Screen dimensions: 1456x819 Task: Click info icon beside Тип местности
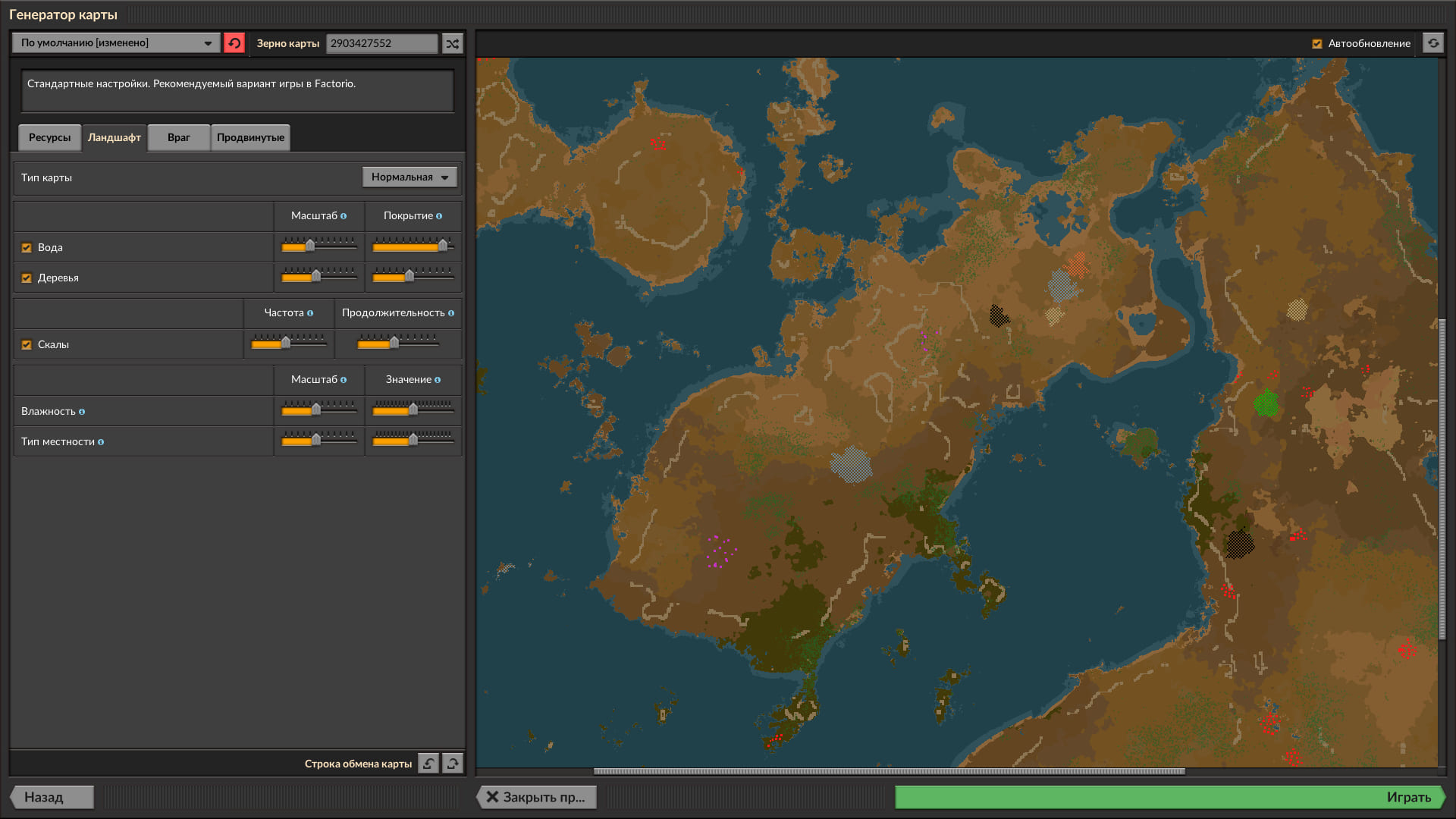101,442
